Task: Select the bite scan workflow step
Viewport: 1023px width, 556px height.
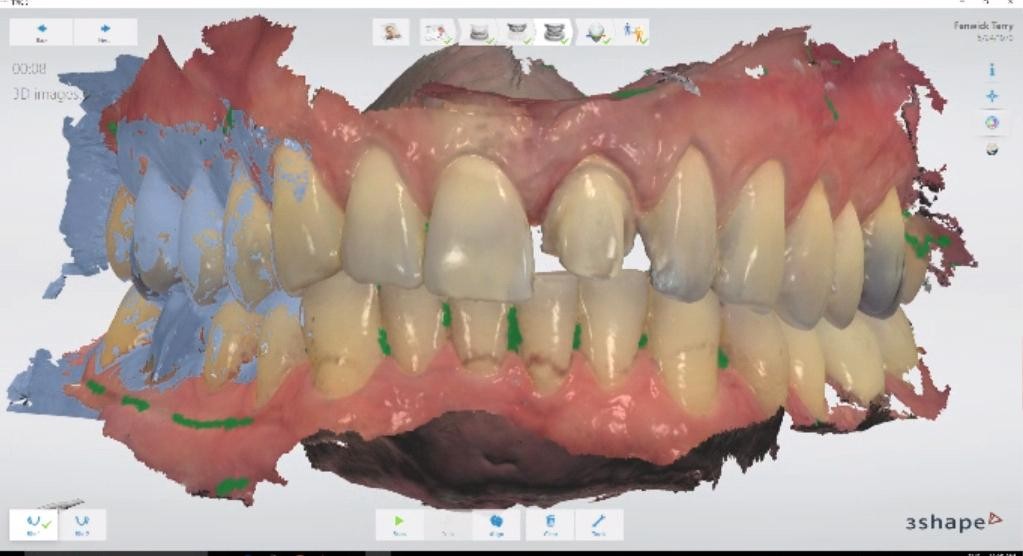Action: (x=552, y=32)
